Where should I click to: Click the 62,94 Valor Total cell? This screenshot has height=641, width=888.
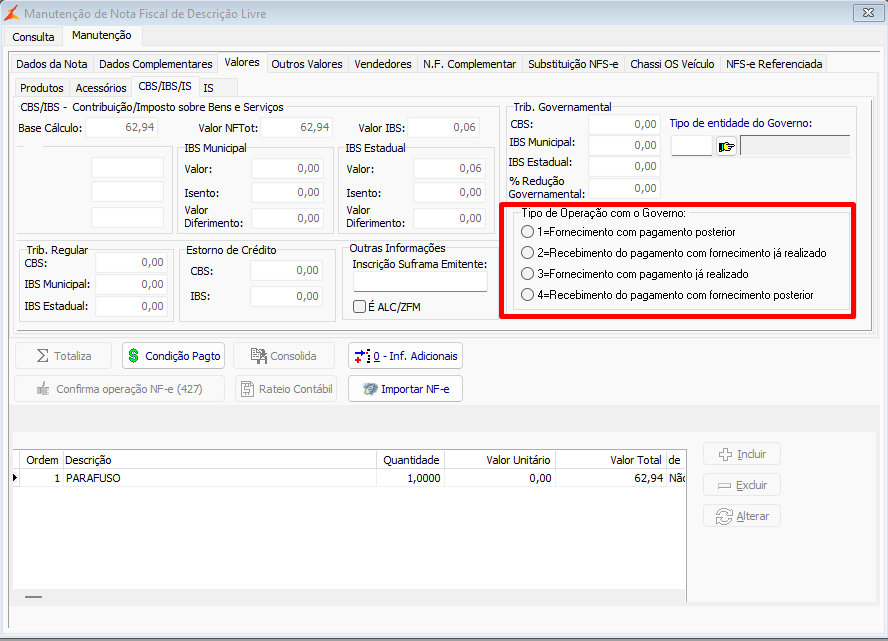click(610, 478)
